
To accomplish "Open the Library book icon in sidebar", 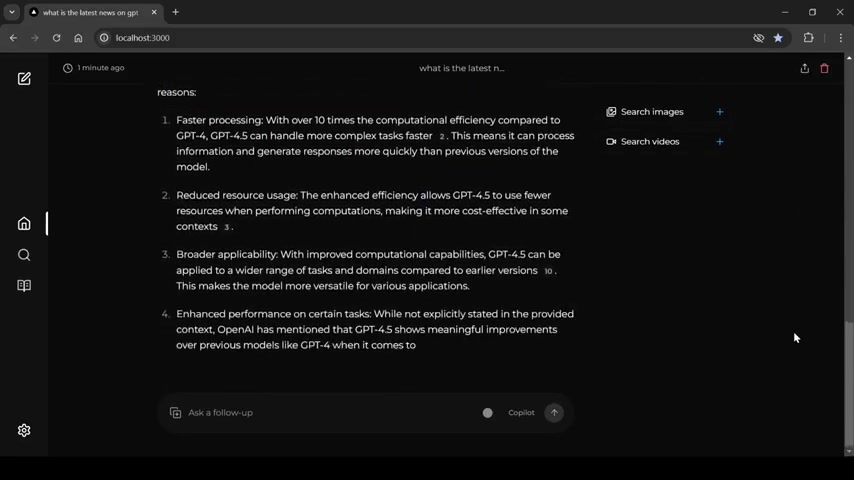I will [x=24, y=285].
